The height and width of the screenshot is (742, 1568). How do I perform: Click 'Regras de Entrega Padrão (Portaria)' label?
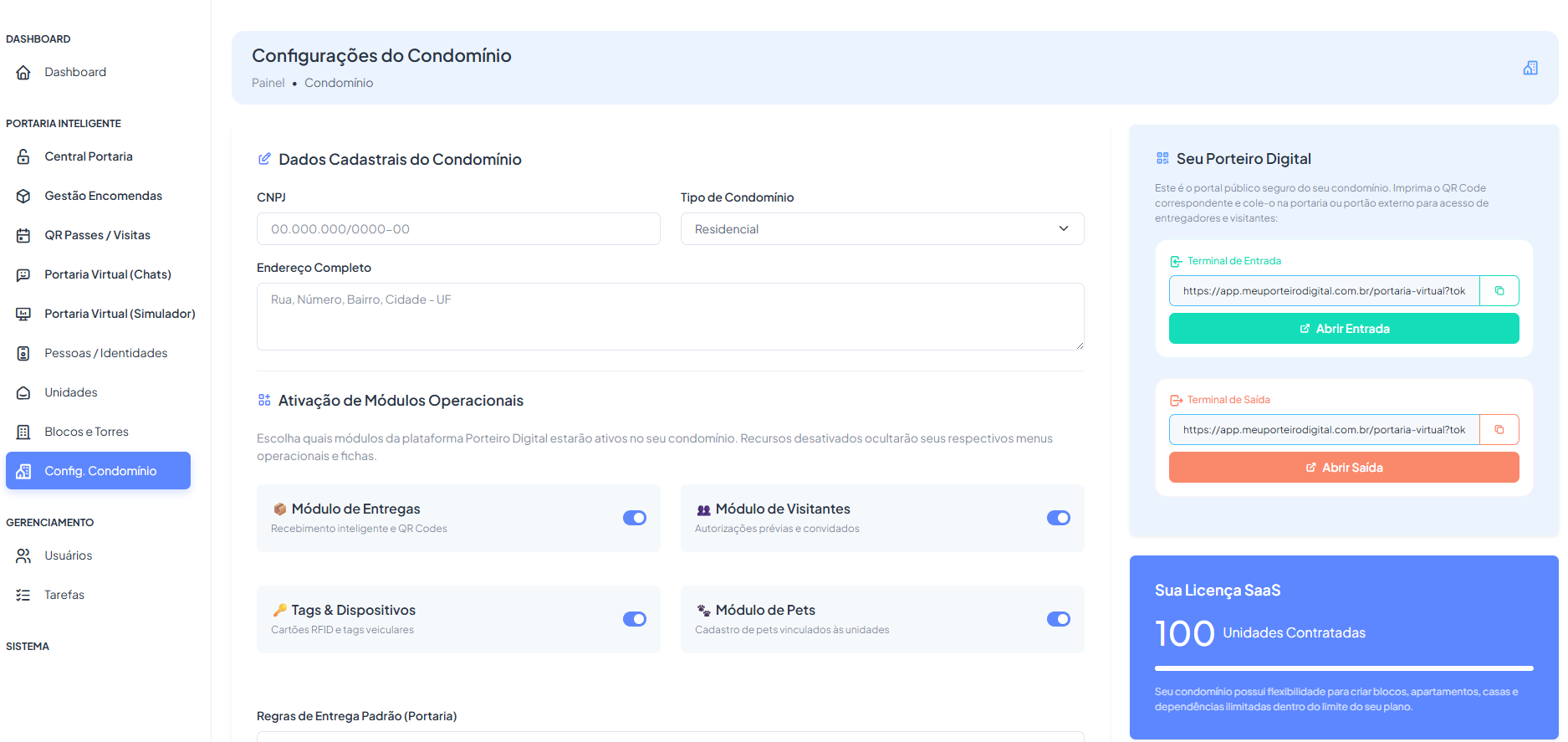[x=356, y=716]
